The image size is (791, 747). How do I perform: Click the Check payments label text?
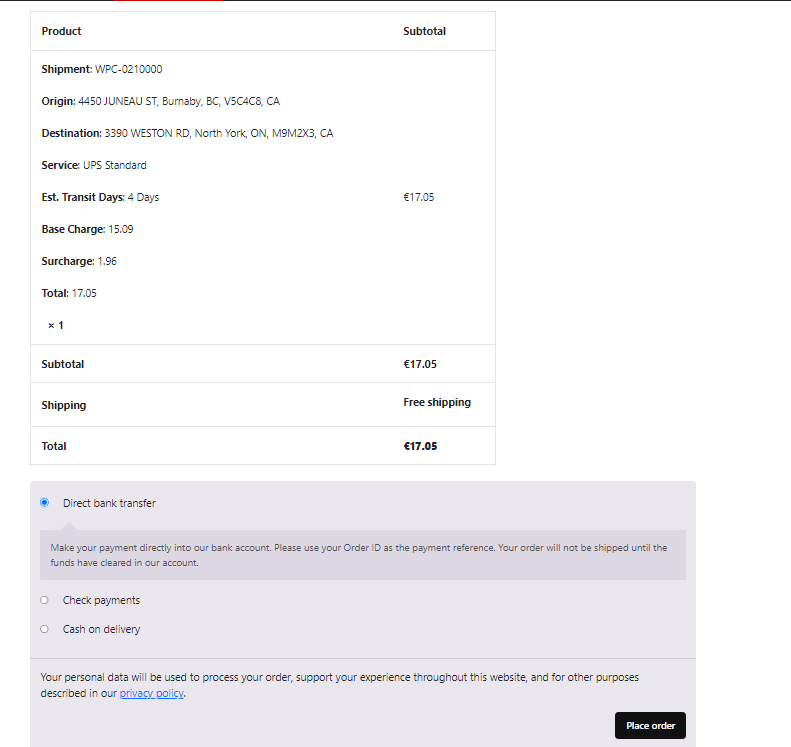[101, 600]
